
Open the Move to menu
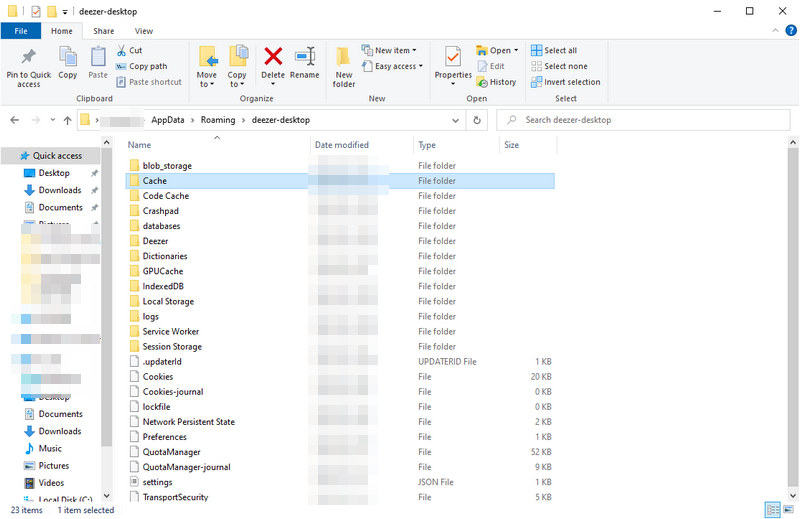click(207, 66)
